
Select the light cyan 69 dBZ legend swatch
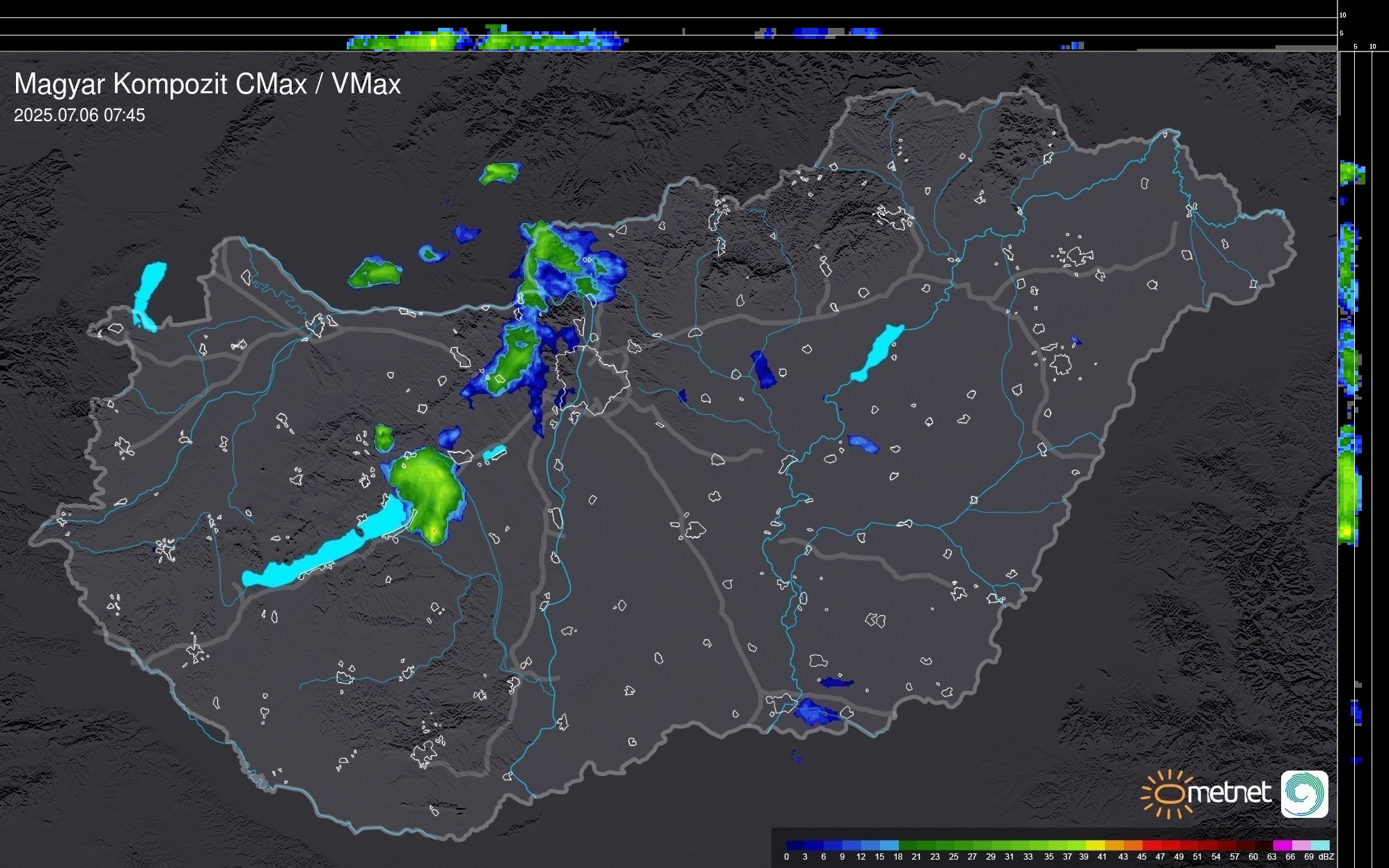coord(1319,845)
